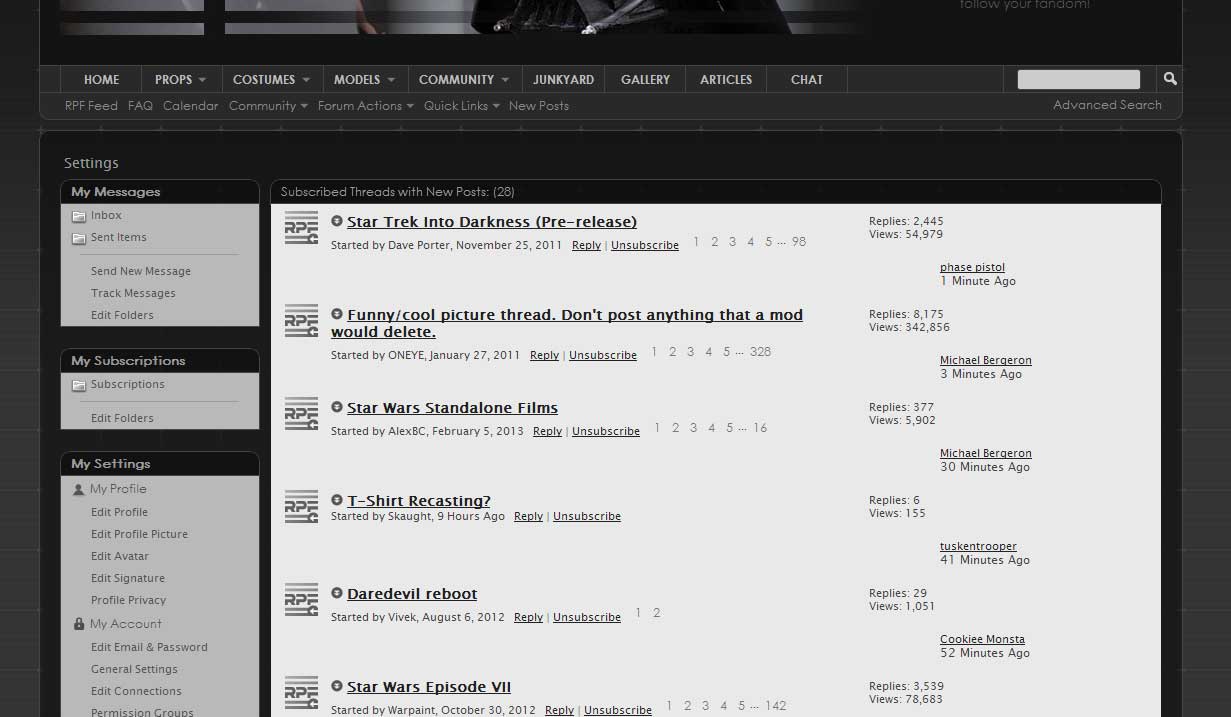The image size is (1231, 717).
Task: Go to first new post in Daredevil reboot thread
Action: tap(337, 593)
